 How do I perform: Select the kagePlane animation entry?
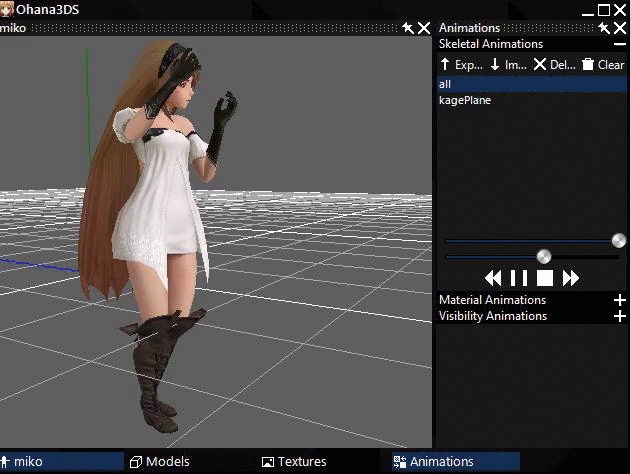coord(532,100)
